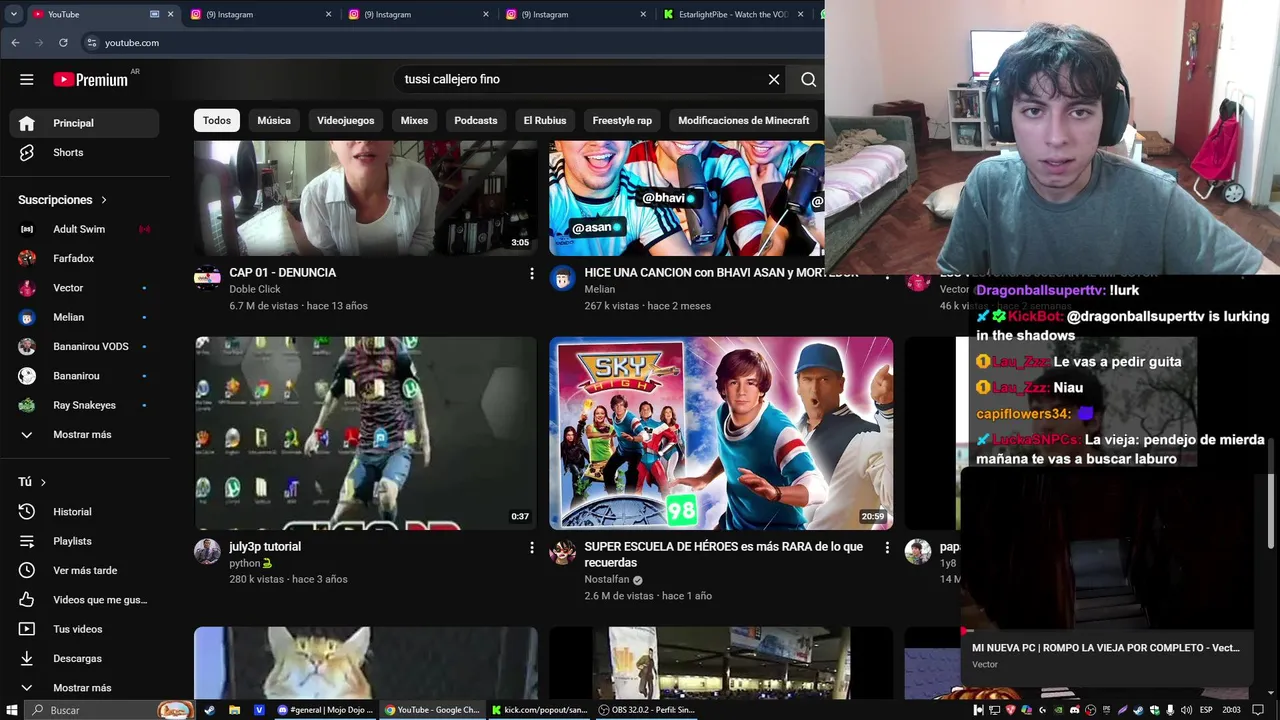The image size is (1280, 720).
Task: Go back with the browser back arrow
Action: point(15,43)
